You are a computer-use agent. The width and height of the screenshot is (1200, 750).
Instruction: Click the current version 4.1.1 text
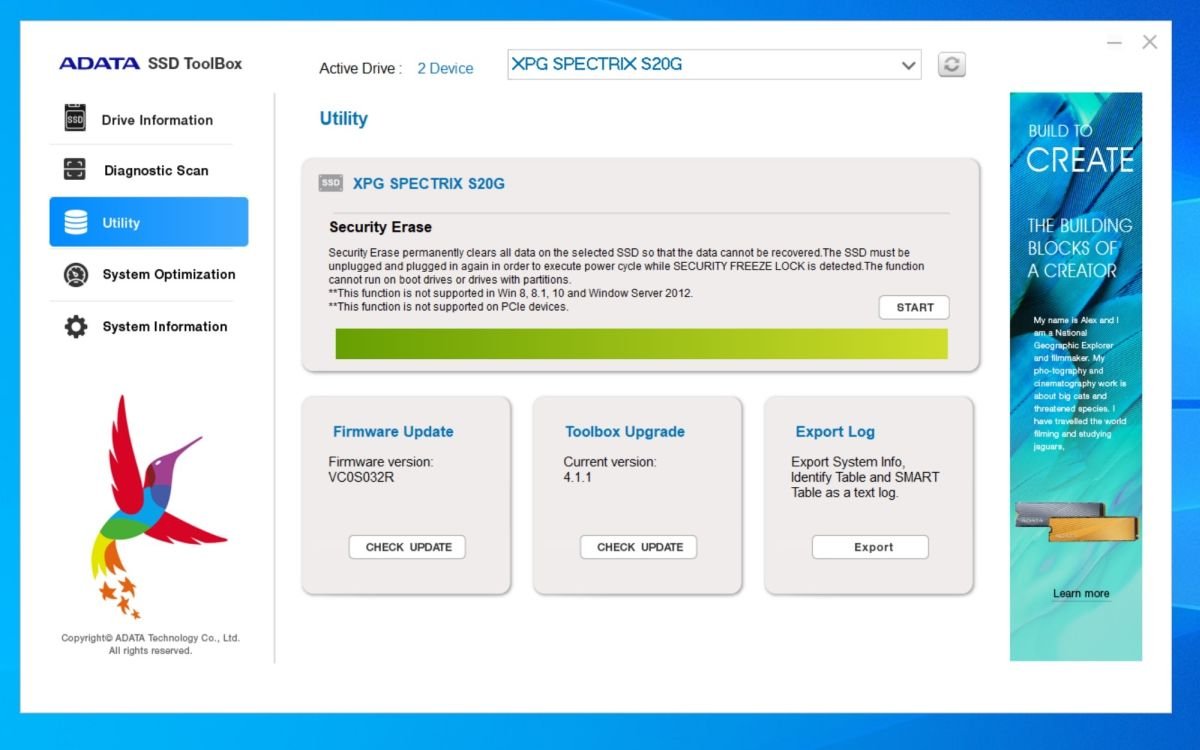point(578,477)
